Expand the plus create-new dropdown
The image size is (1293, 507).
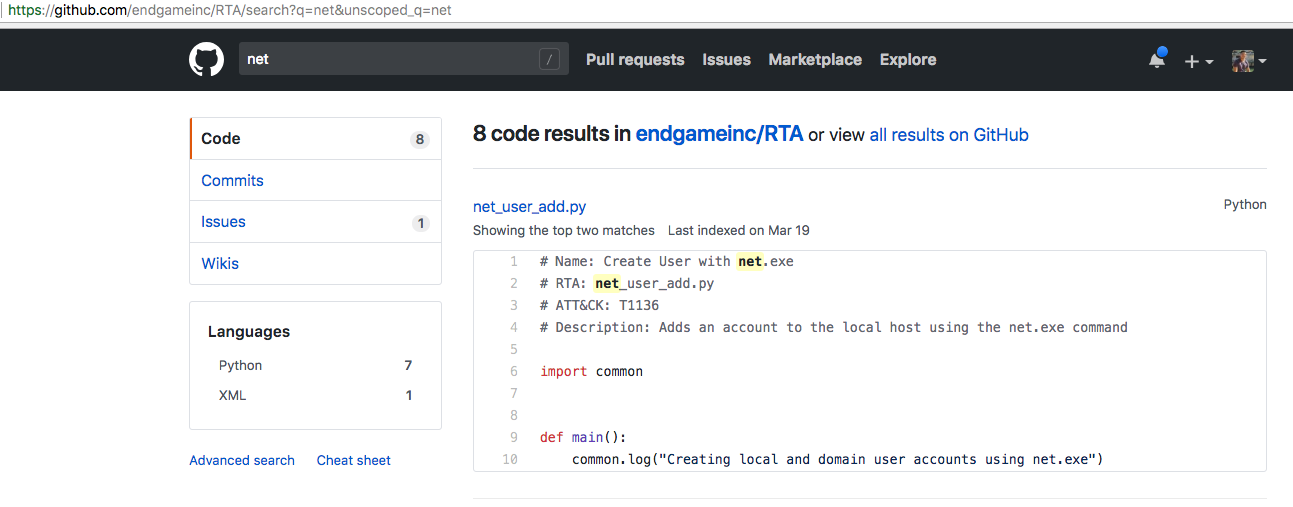point(1198,61)
